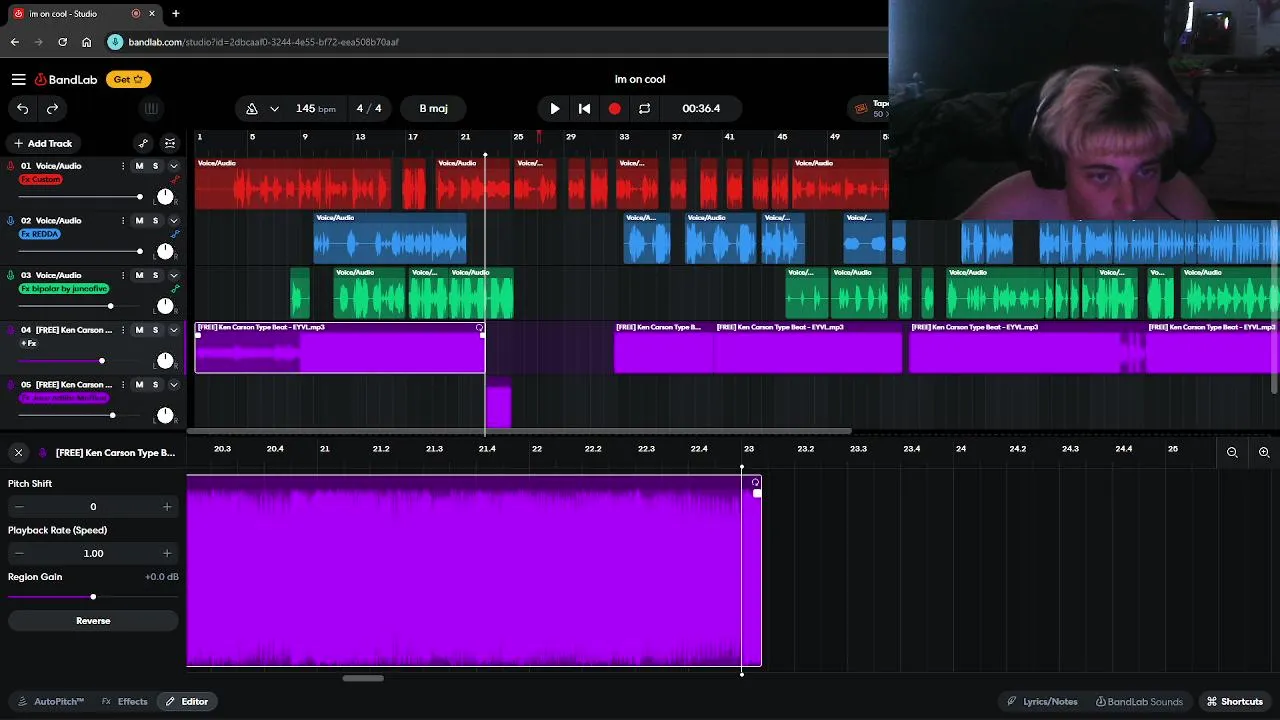The height and width of the screenshot is (720, 1280).
Task: Adjust the track 03 volume slider
Action: click(79, 306)
